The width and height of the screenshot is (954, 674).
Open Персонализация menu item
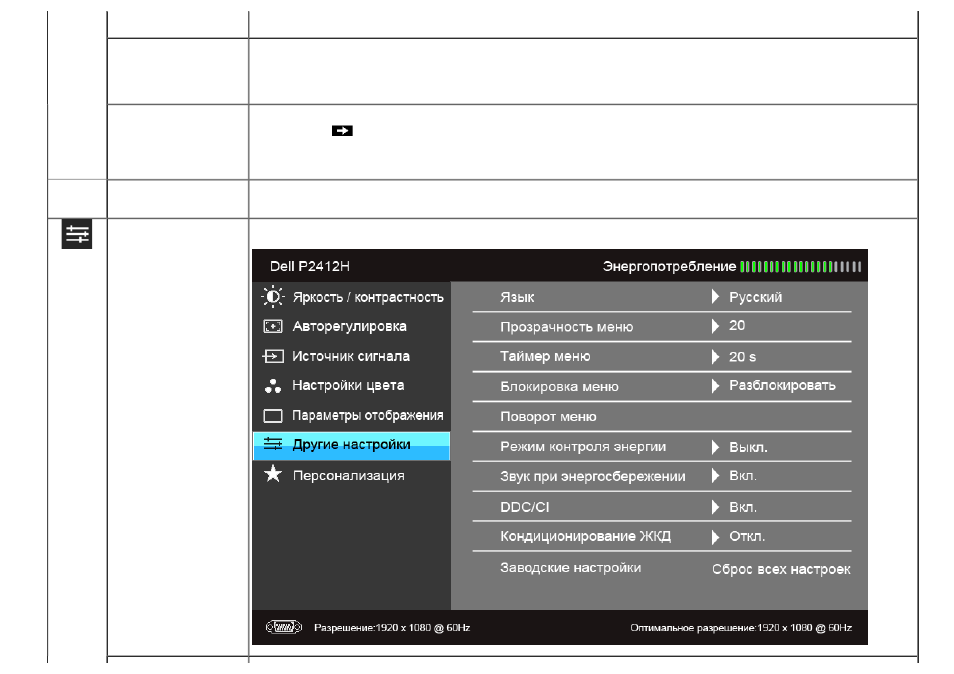tap(349, 476)
